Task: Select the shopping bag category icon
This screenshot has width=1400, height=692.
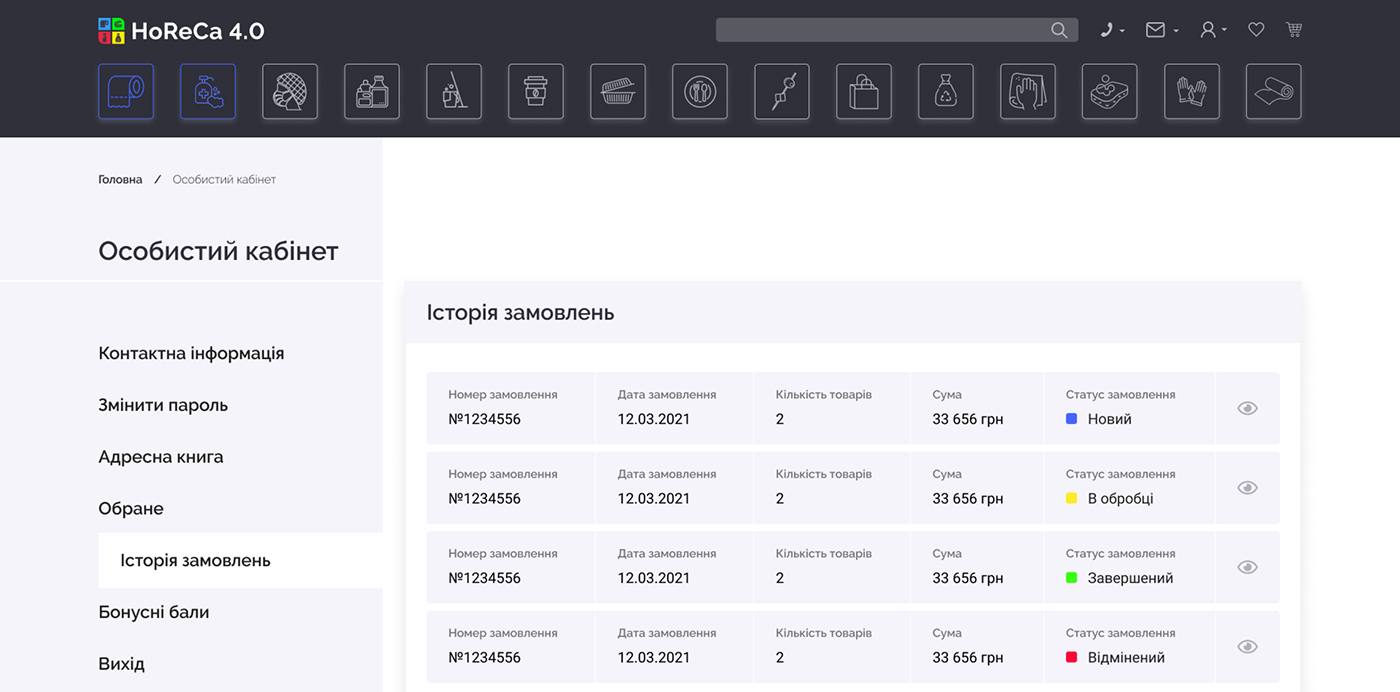Action: pyautogui.click(x=864, y=92)
